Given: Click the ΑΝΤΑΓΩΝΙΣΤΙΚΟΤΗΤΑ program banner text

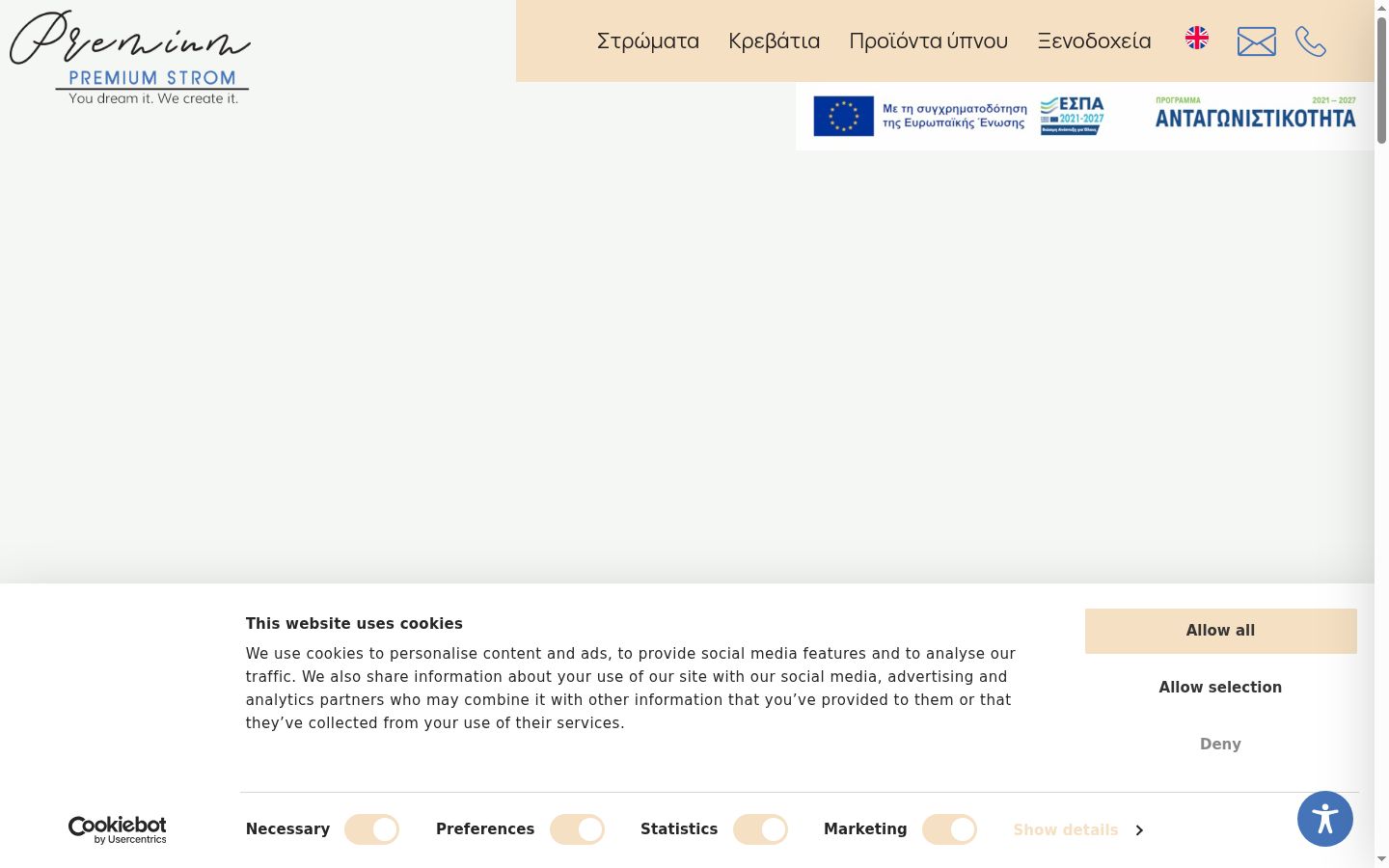Looking at the screenshot, I should coord(1256,118).
